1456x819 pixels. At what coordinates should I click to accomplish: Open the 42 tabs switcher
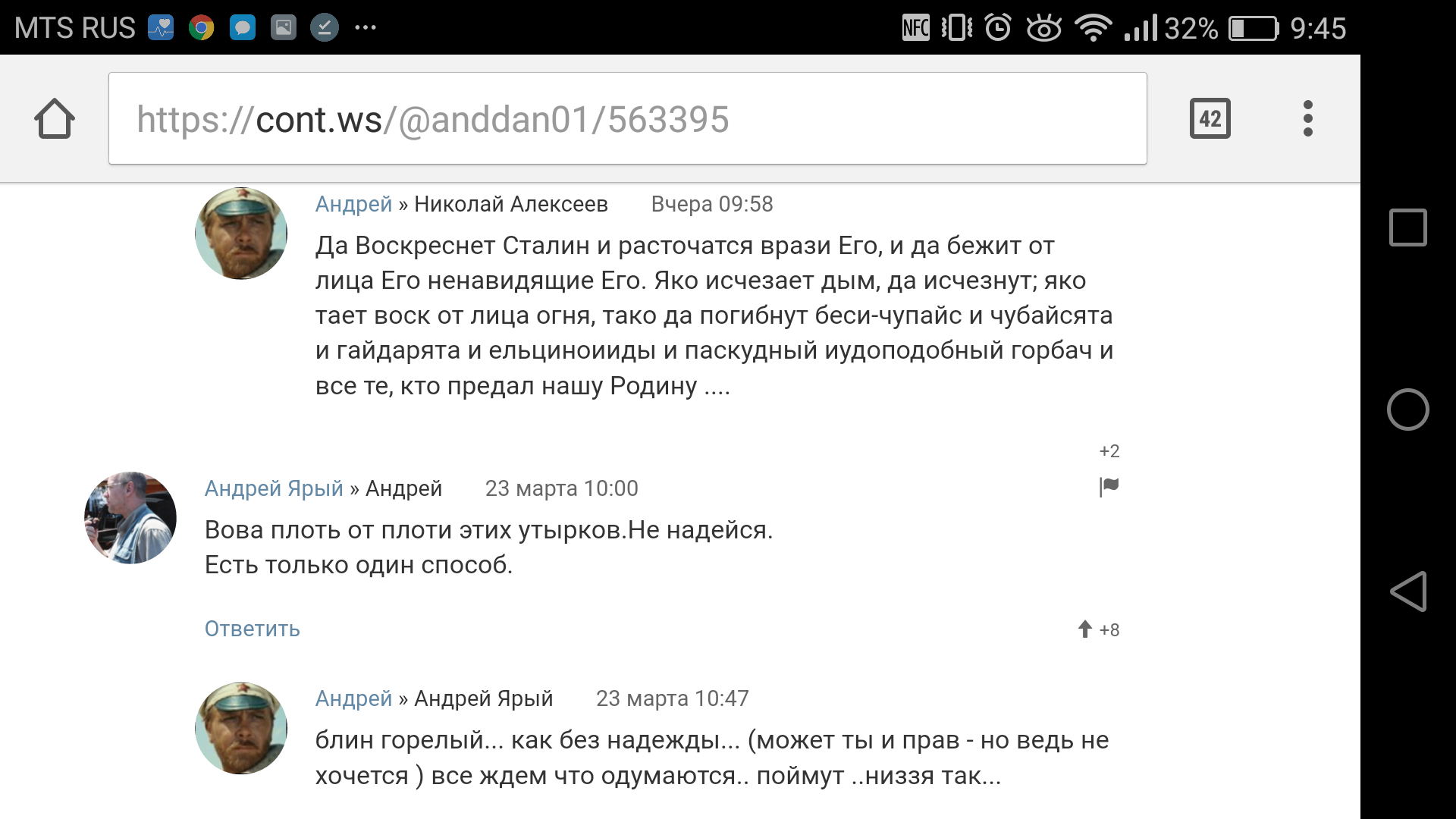click(1210, 118)
